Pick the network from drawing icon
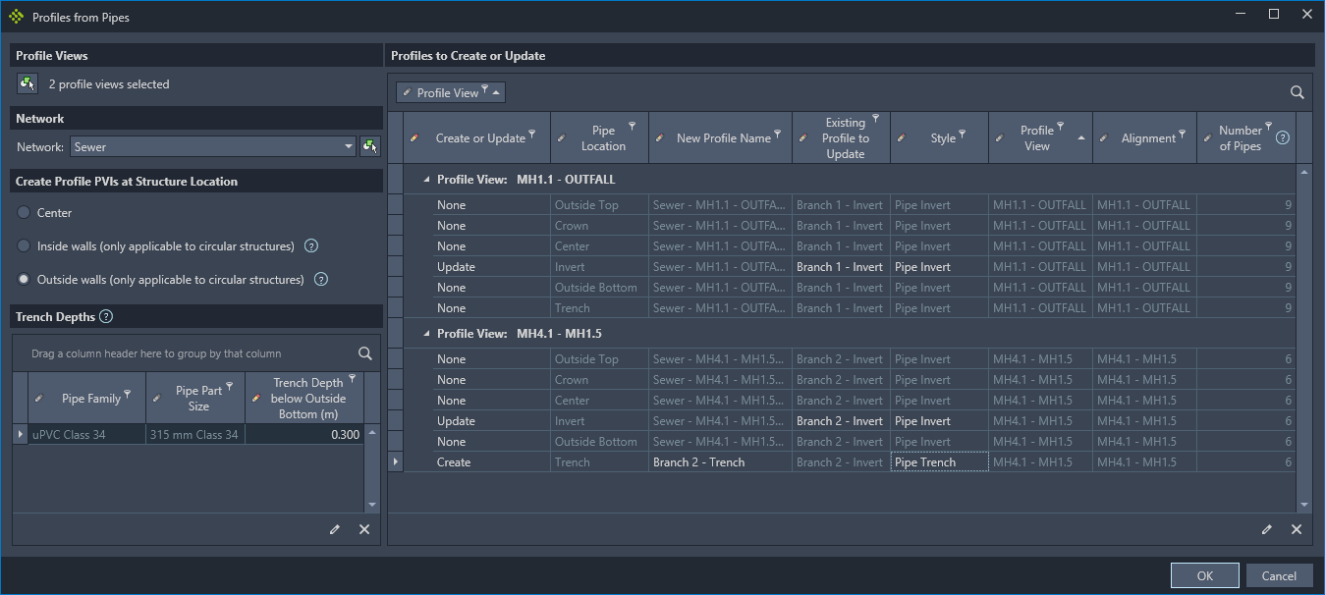The image size is (1325, 595). 370,147
